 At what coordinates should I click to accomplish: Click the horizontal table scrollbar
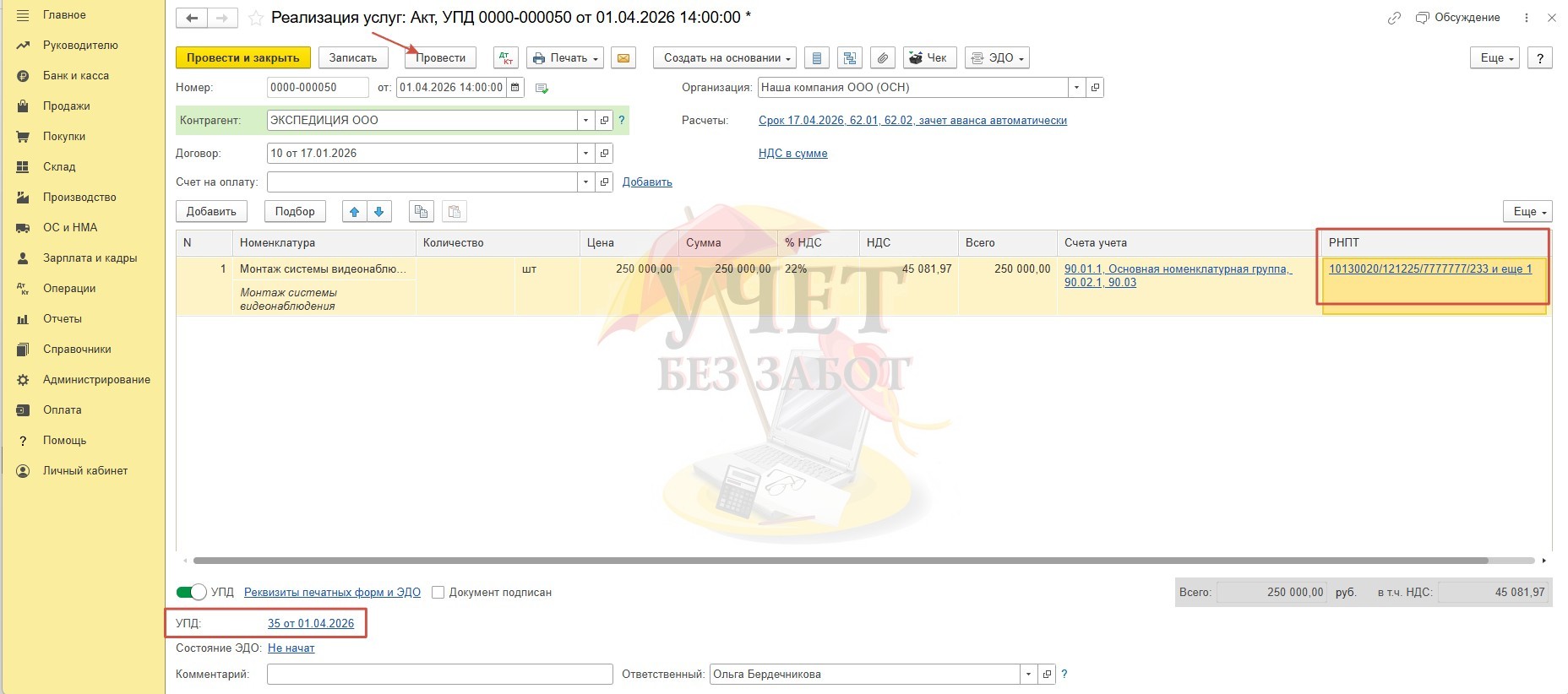pos(840,561)
